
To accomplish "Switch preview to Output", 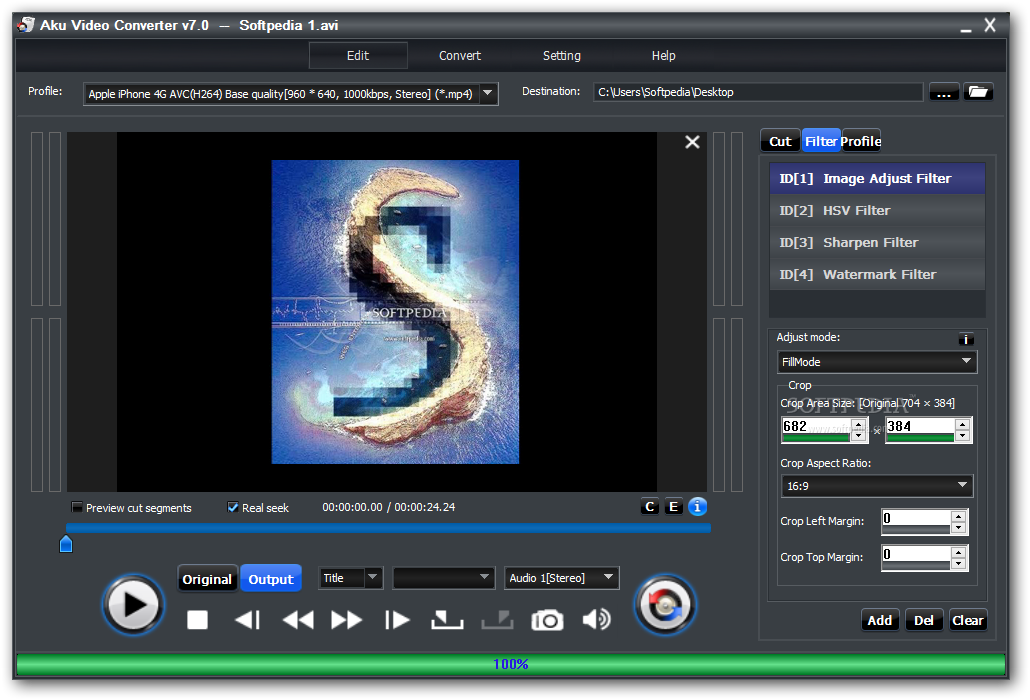I will coord(271,579).
